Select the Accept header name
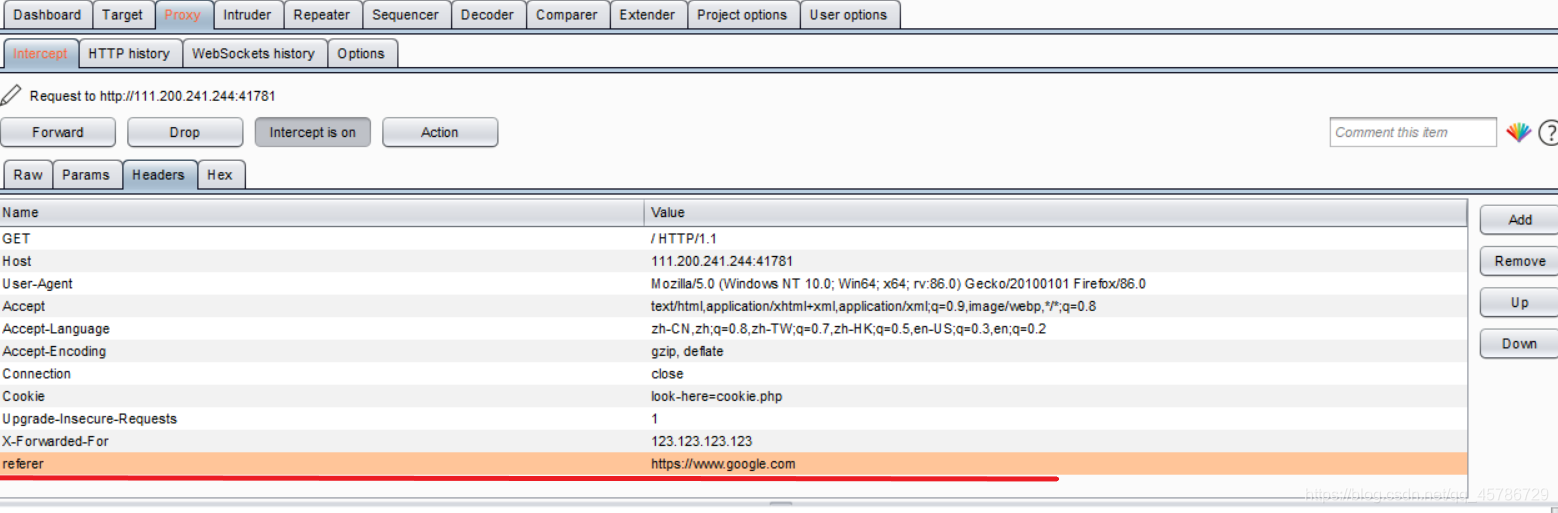 pos(24,306)
